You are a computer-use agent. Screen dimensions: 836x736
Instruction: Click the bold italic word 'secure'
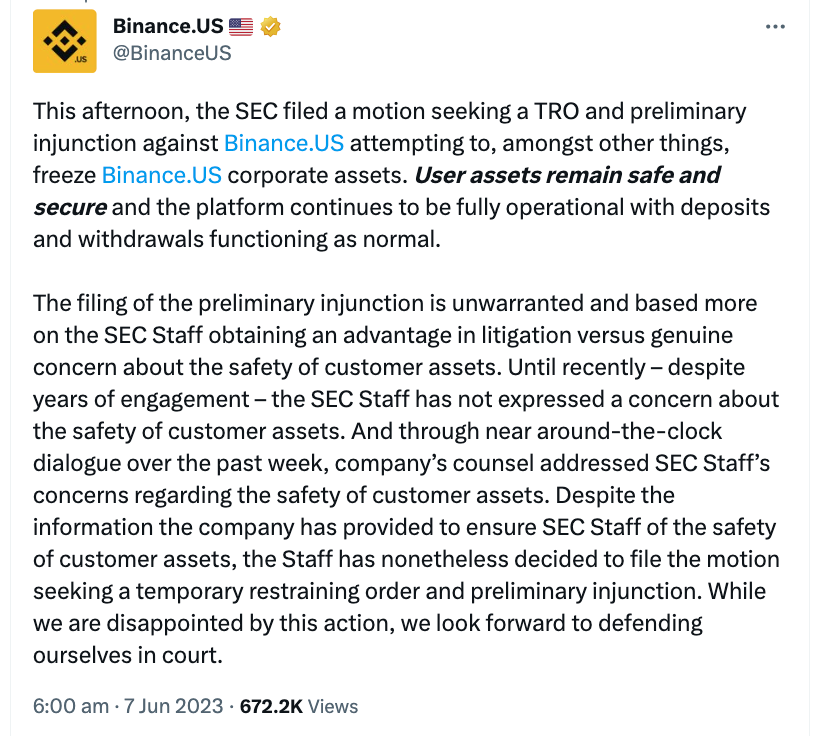(70, 207)
